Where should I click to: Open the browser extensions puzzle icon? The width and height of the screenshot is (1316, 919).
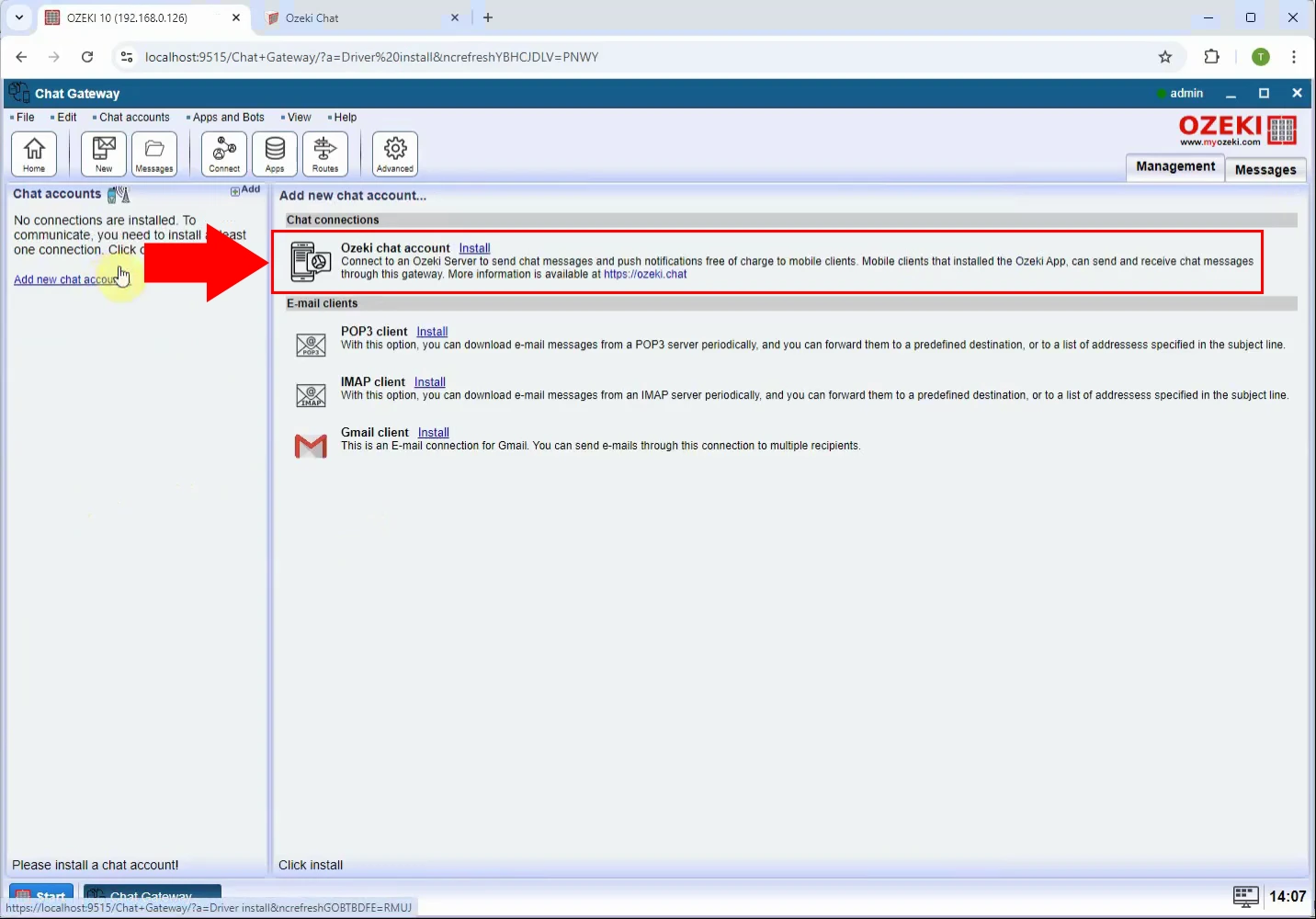pyautogui.click(x=1211, y=57)
